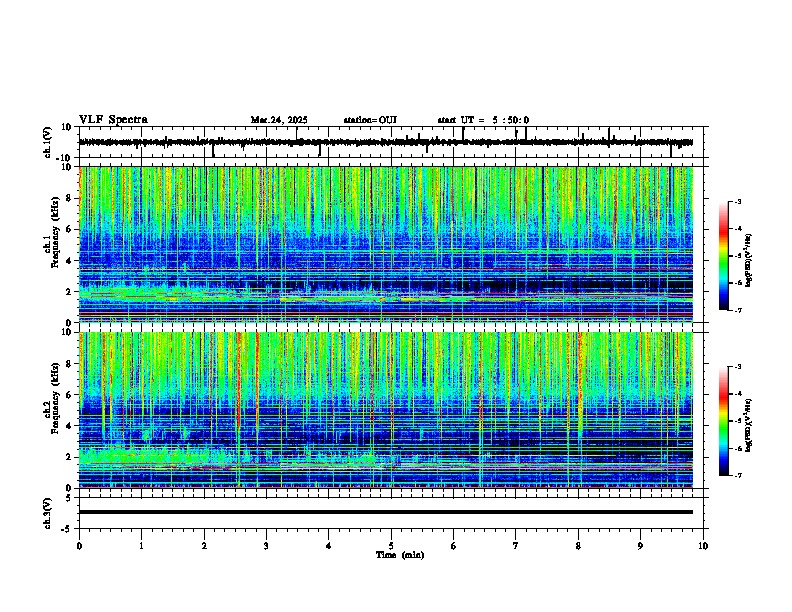Click time axis tick label '1'
The width and height of the screenshot is (792, 612).
[141, 546]
